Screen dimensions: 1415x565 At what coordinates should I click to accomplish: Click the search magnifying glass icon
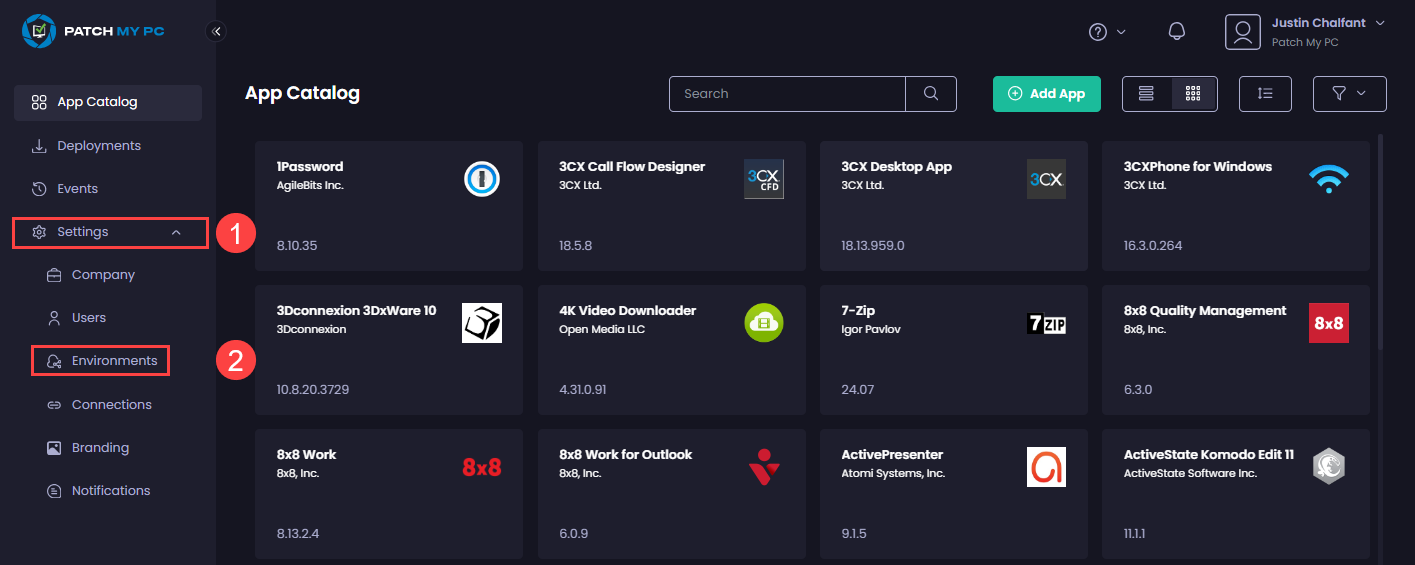click(x=930, y=94)
